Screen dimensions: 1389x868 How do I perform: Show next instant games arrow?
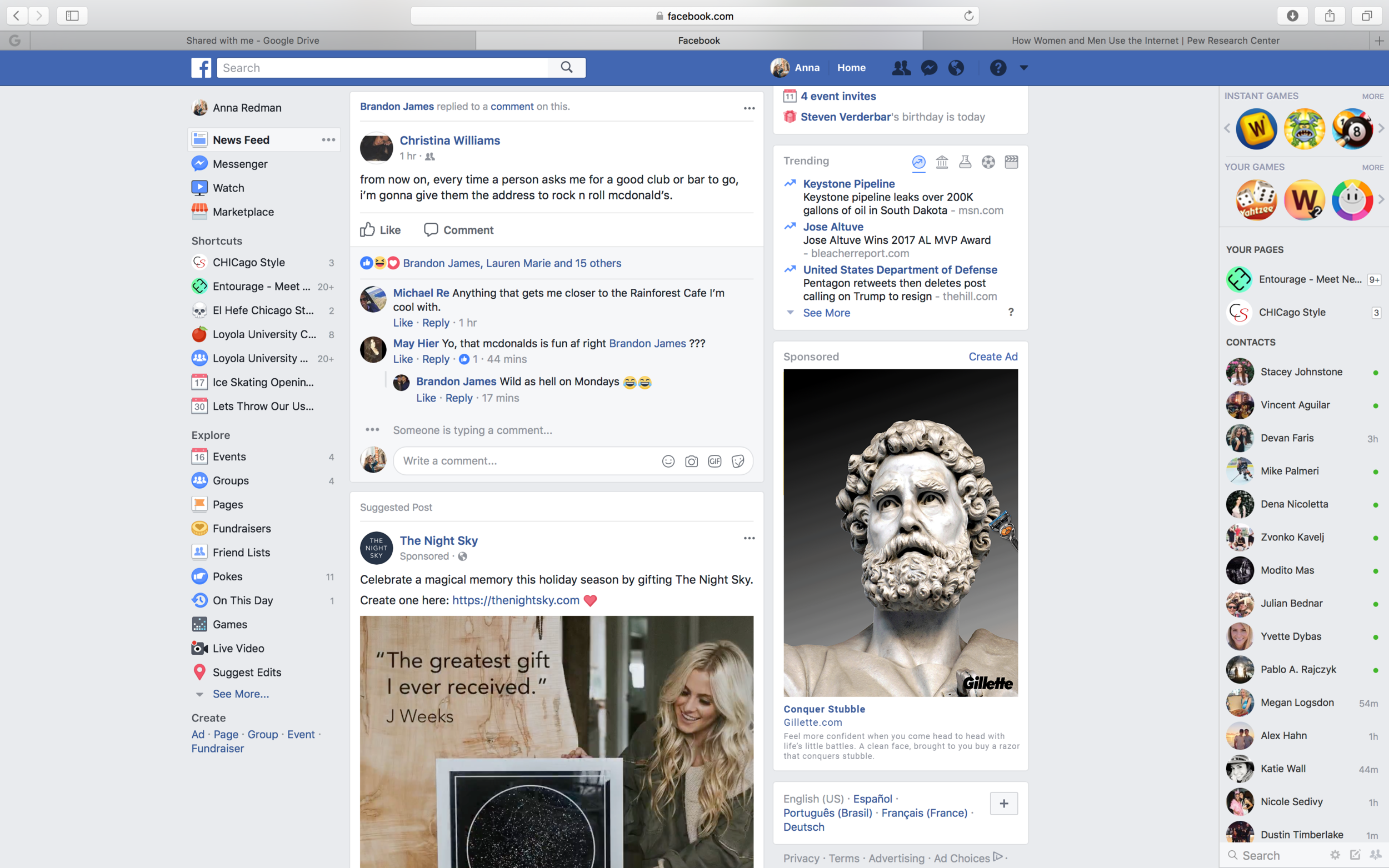tap(1382, 128)
